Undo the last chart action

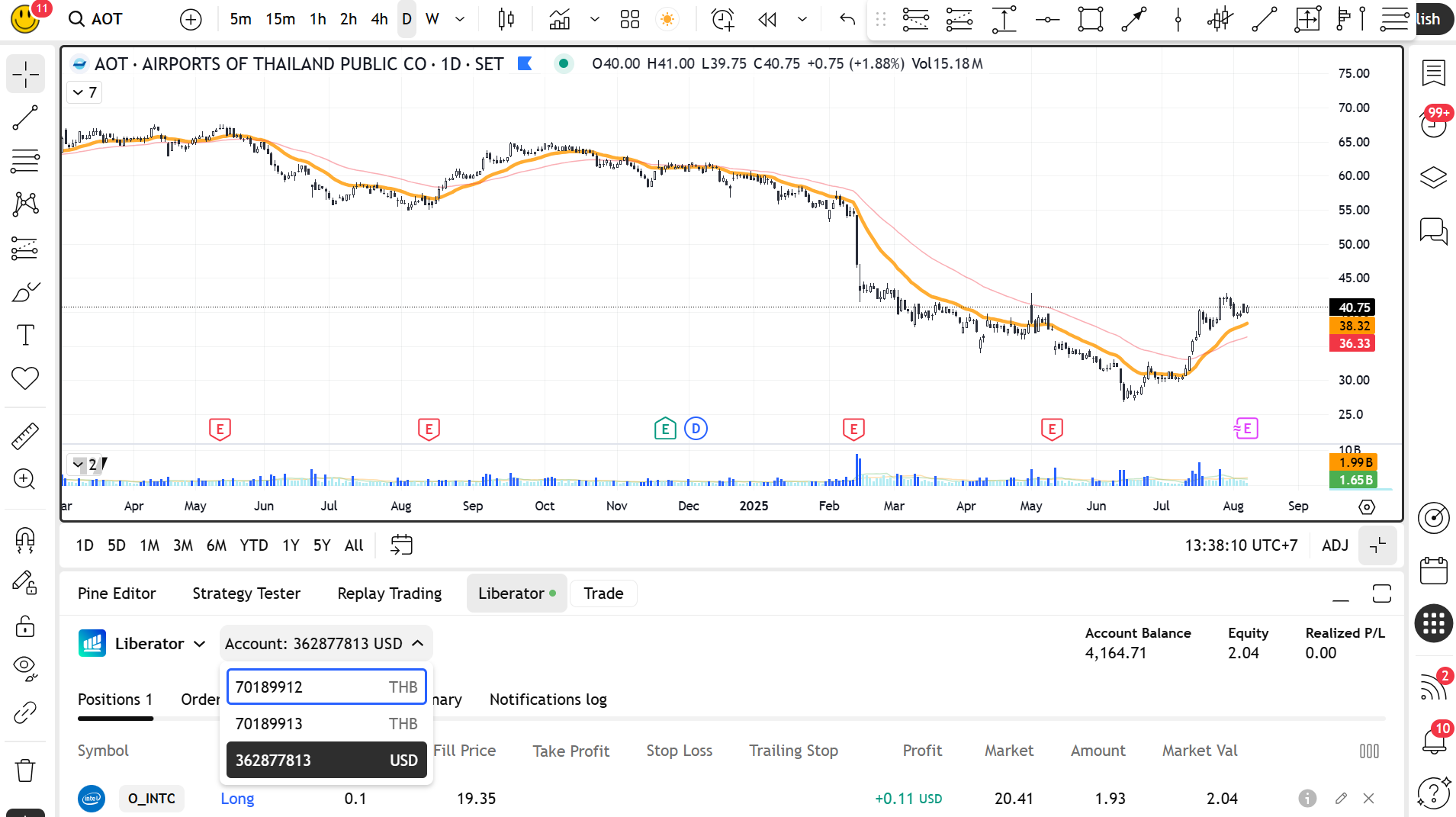847,19
